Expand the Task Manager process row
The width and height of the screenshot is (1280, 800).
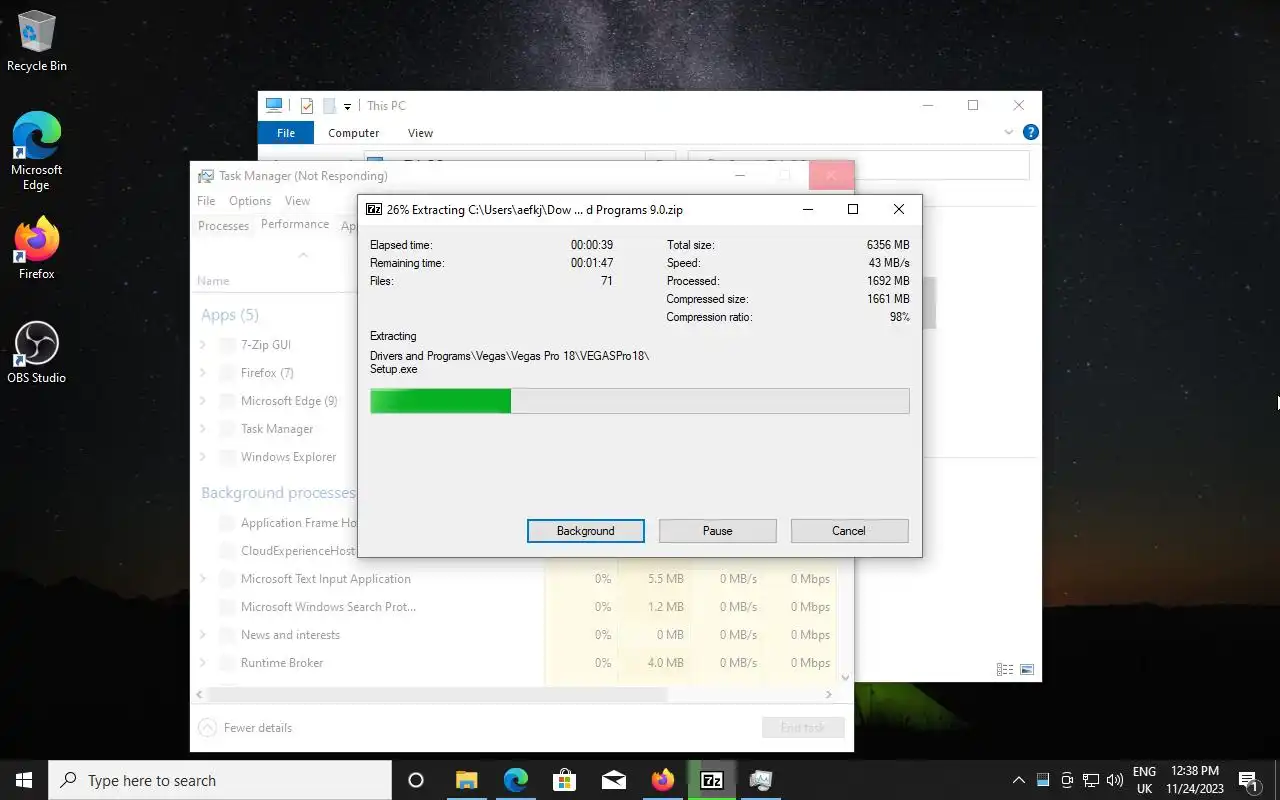coord(203,429)
